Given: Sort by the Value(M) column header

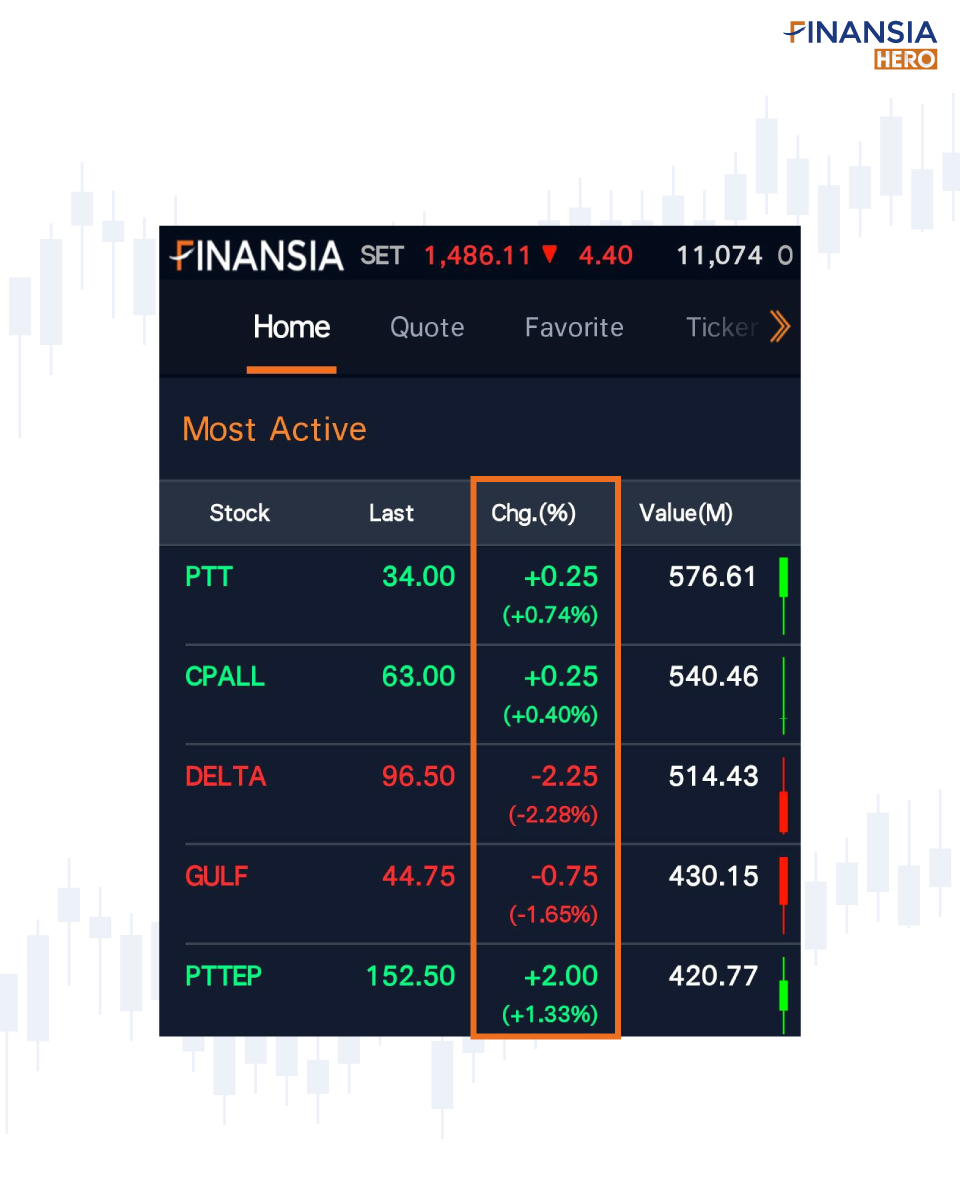Looking at the screenshot, I should point(686,513).
